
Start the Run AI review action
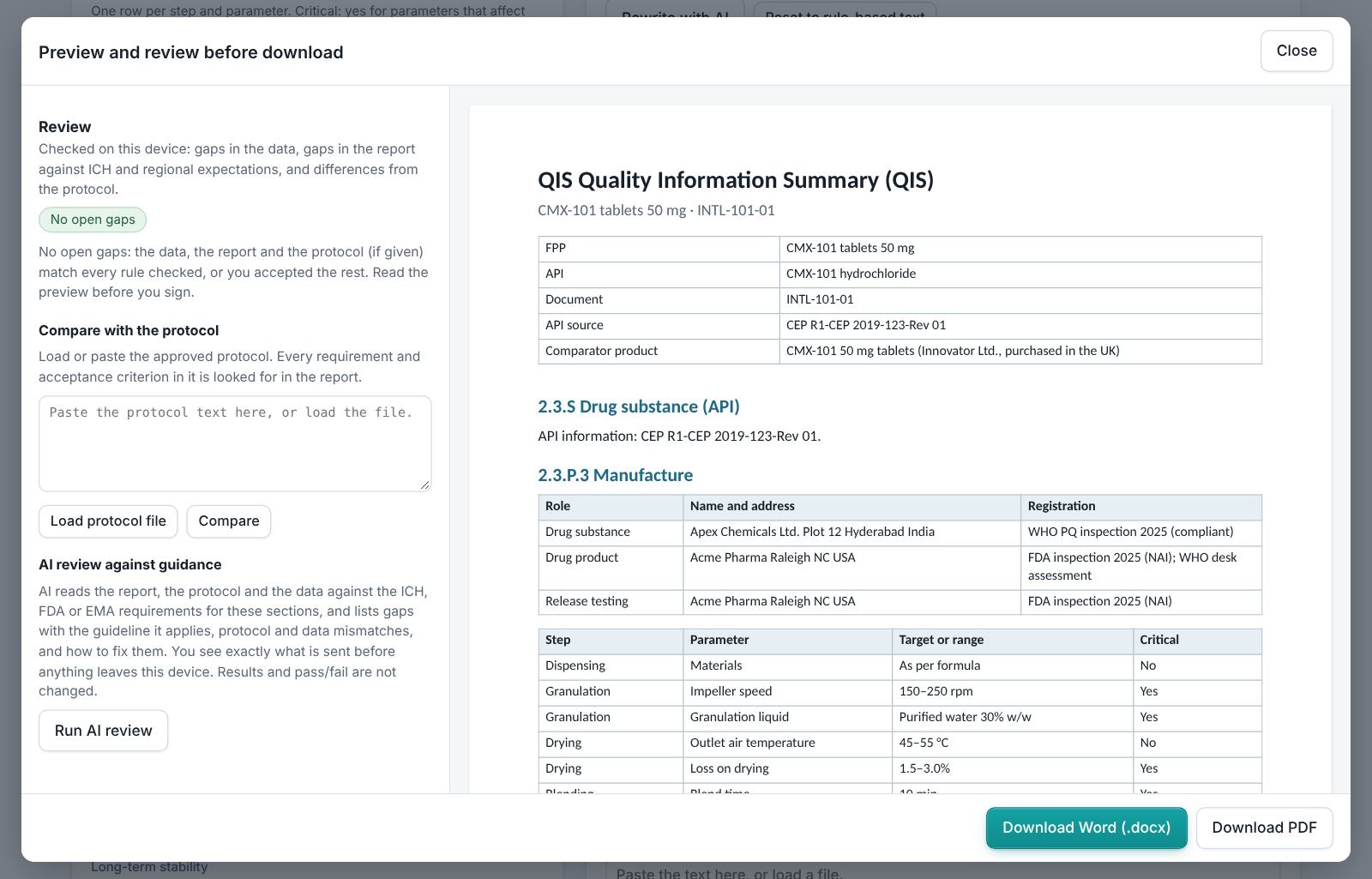pyautogui.click(x=103, y=731)
